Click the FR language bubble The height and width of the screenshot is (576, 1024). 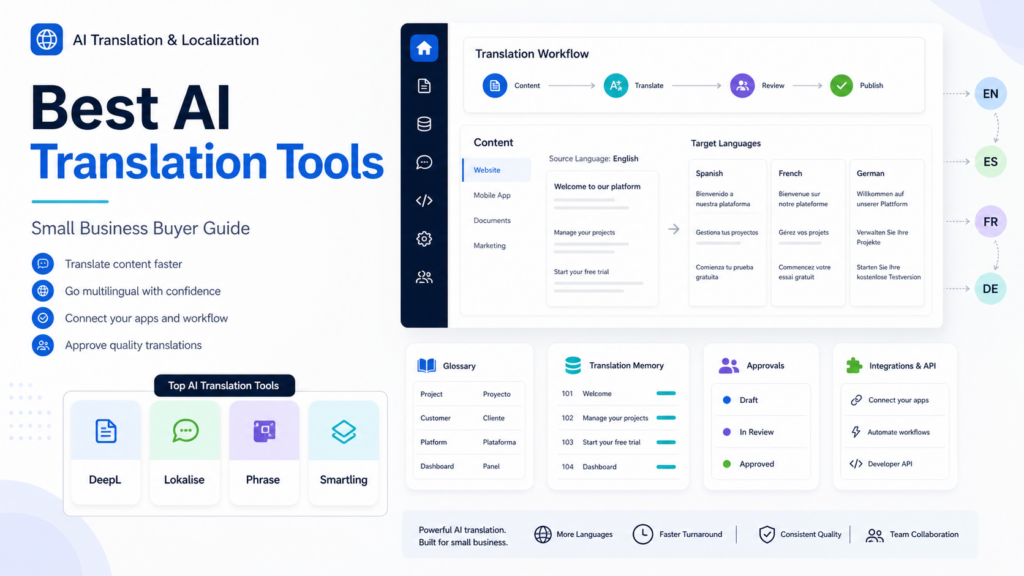(990, 221)
